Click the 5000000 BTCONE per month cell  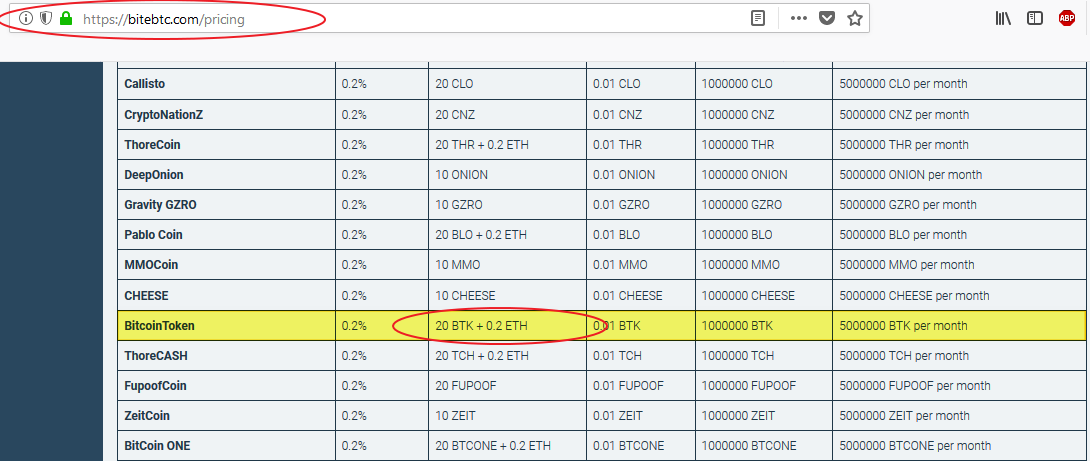click(959, 446)
